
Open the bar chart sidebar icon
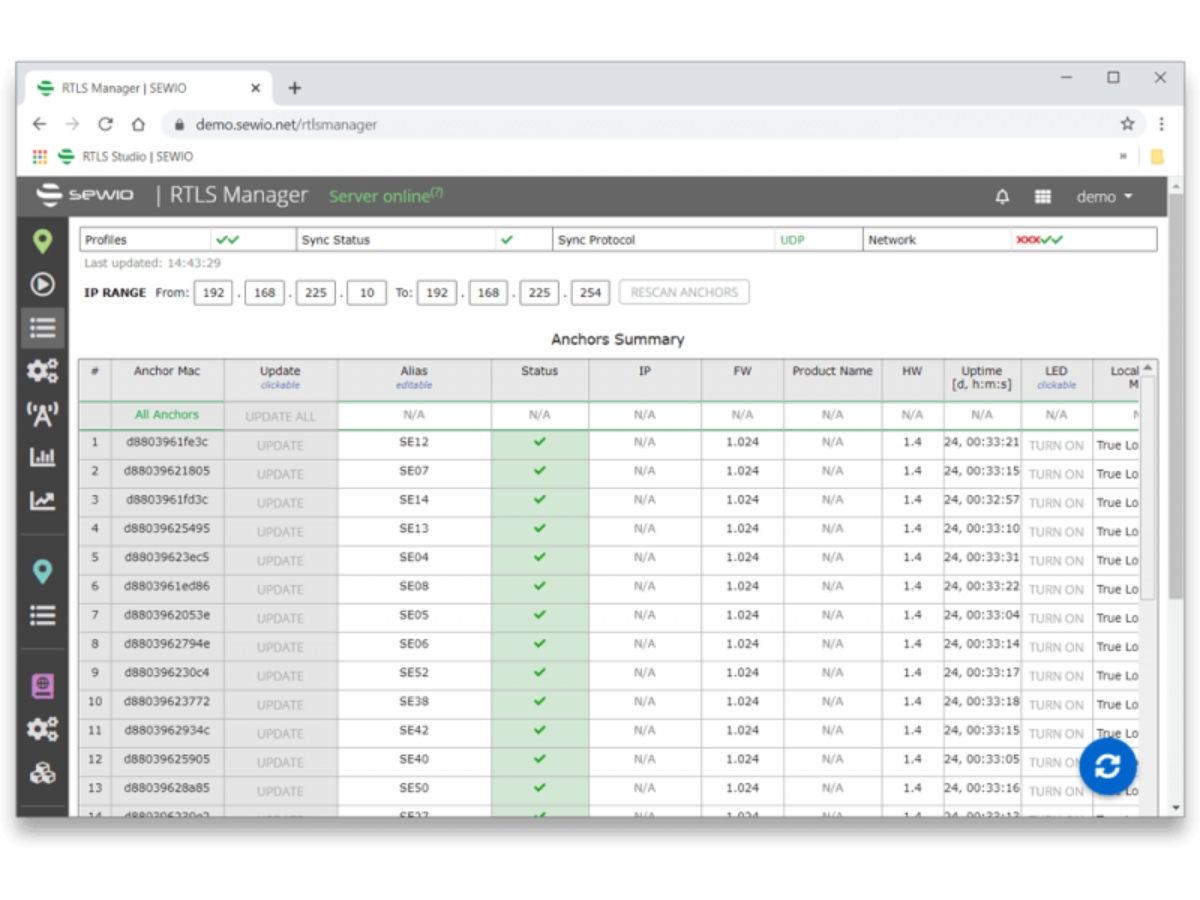tap(42, 457)
